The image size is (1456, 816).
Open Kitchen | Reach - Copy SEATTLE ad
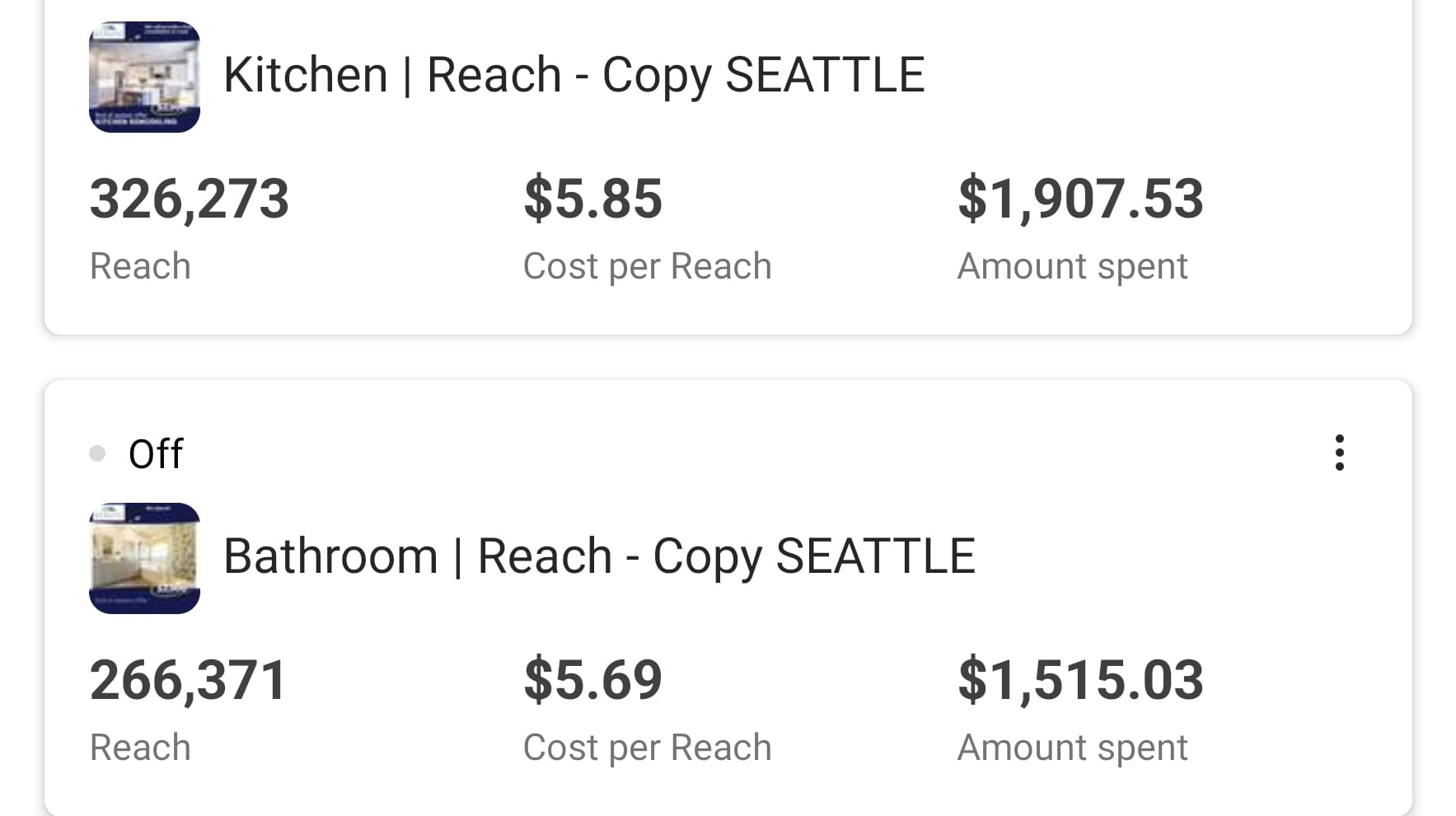(x=574, y=75)
